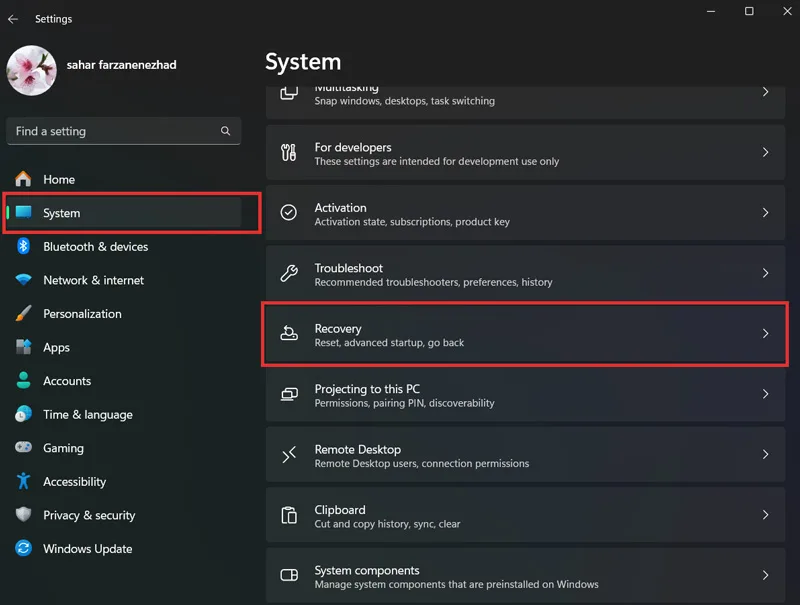Click the back arrow in Settings
The height and width of the screenshot is (605, 800).
click(13, 19)
